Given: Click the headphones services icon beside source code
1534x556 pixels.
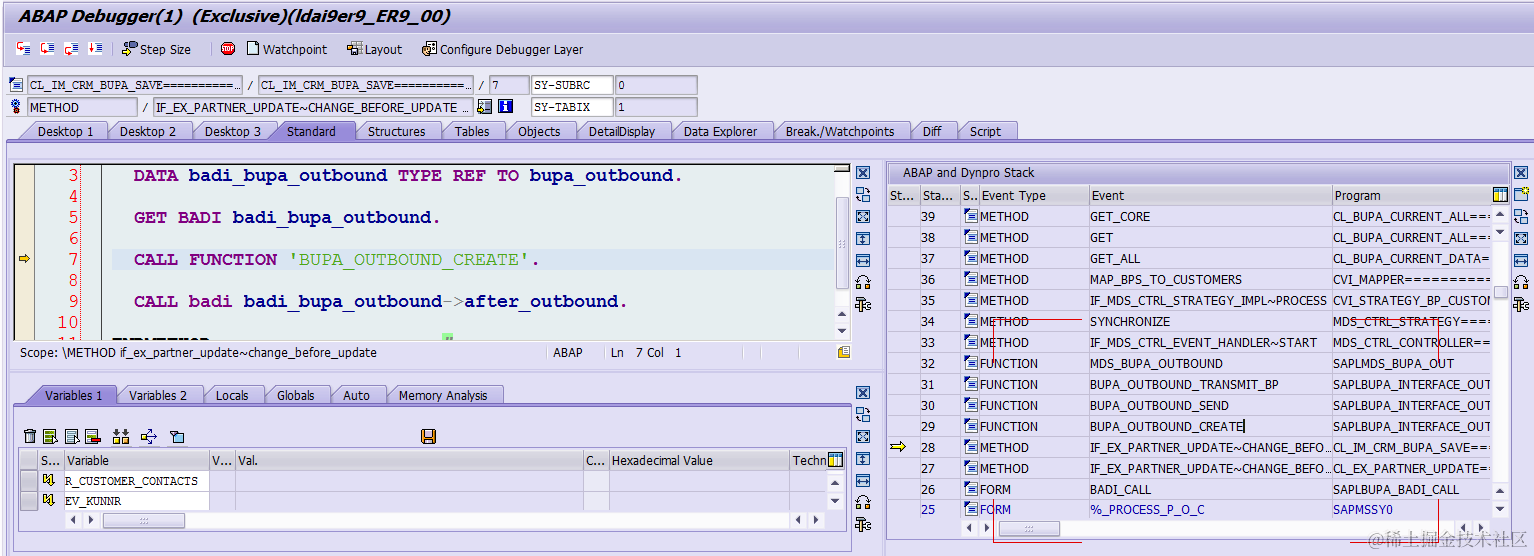Looking at the screenshot, I should click(863, 283).
